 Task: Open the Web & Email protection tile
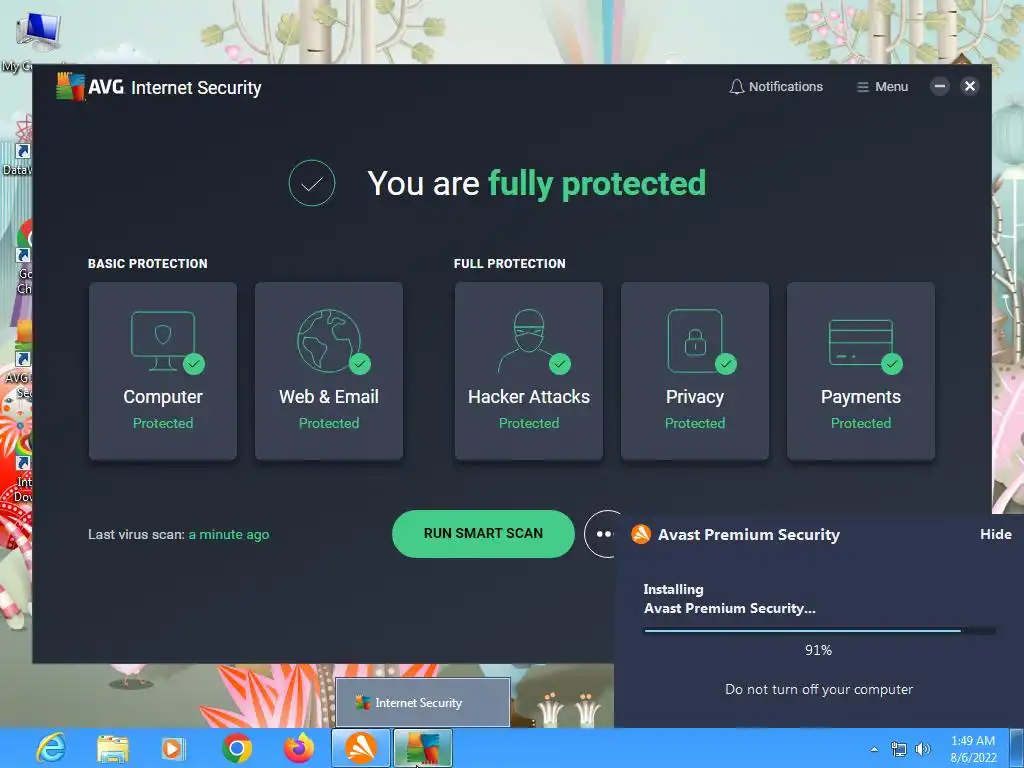328,371
